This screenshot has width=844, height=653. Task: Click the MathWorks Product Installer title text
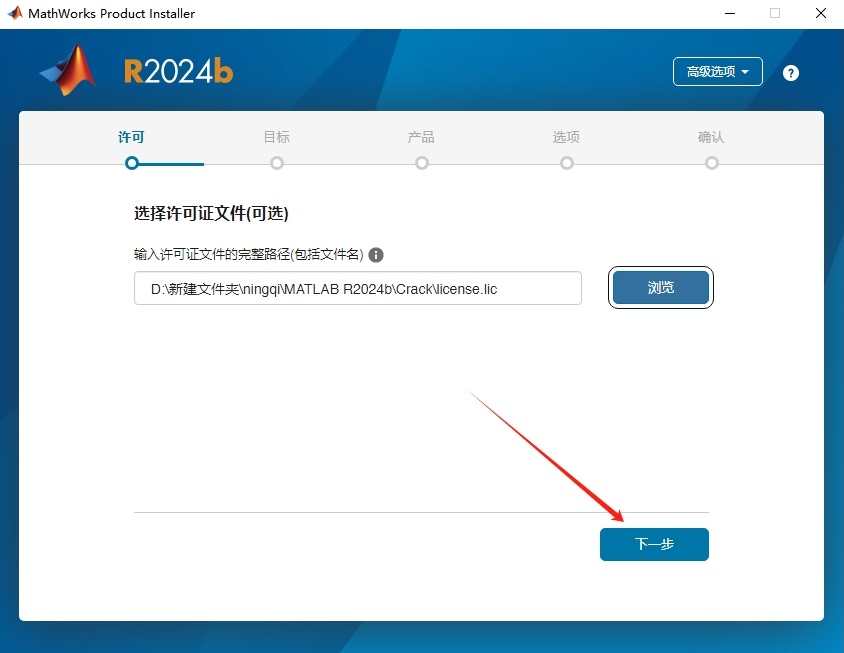coord(111,13)
